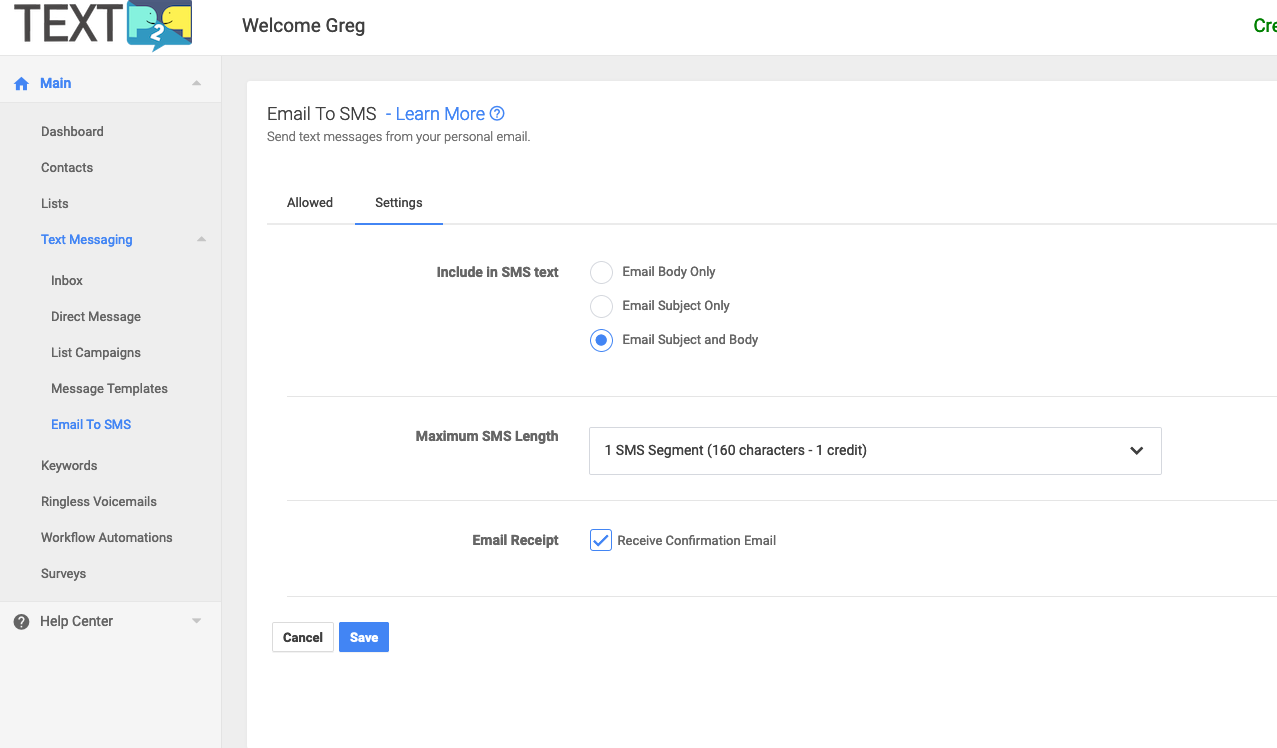
Task: Click the Receive Confirmation Email label
Action: tap(697, 541)
